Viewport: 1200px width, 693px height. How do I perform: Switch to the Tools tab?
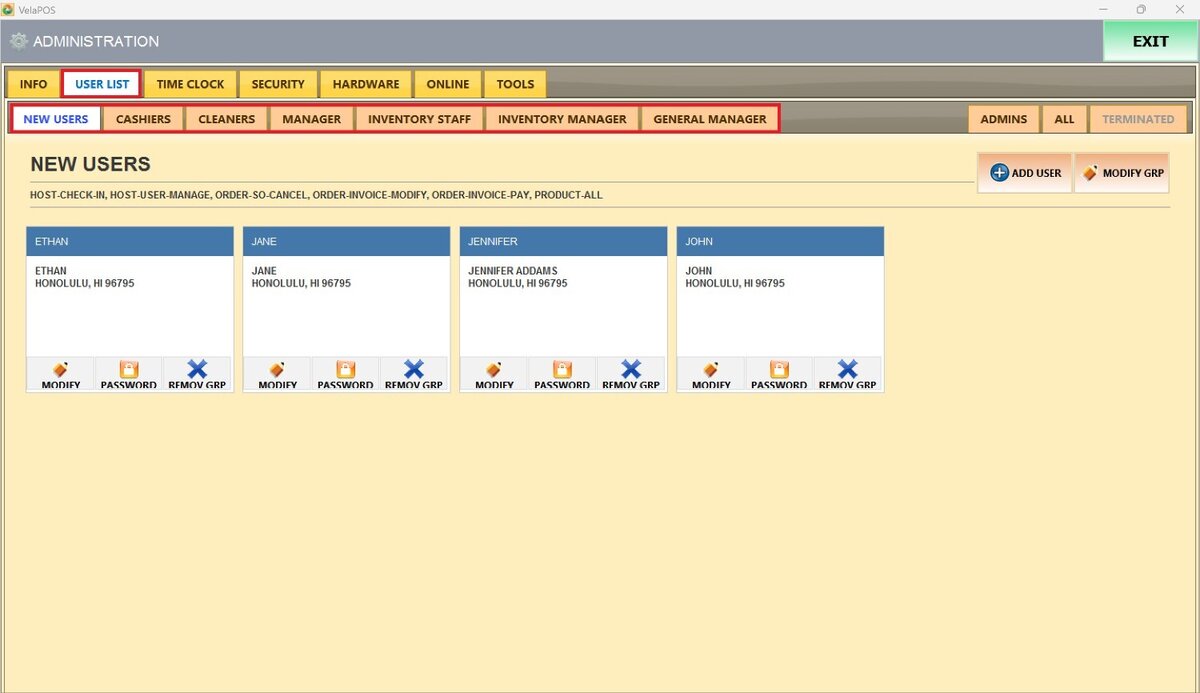(515, 84)
